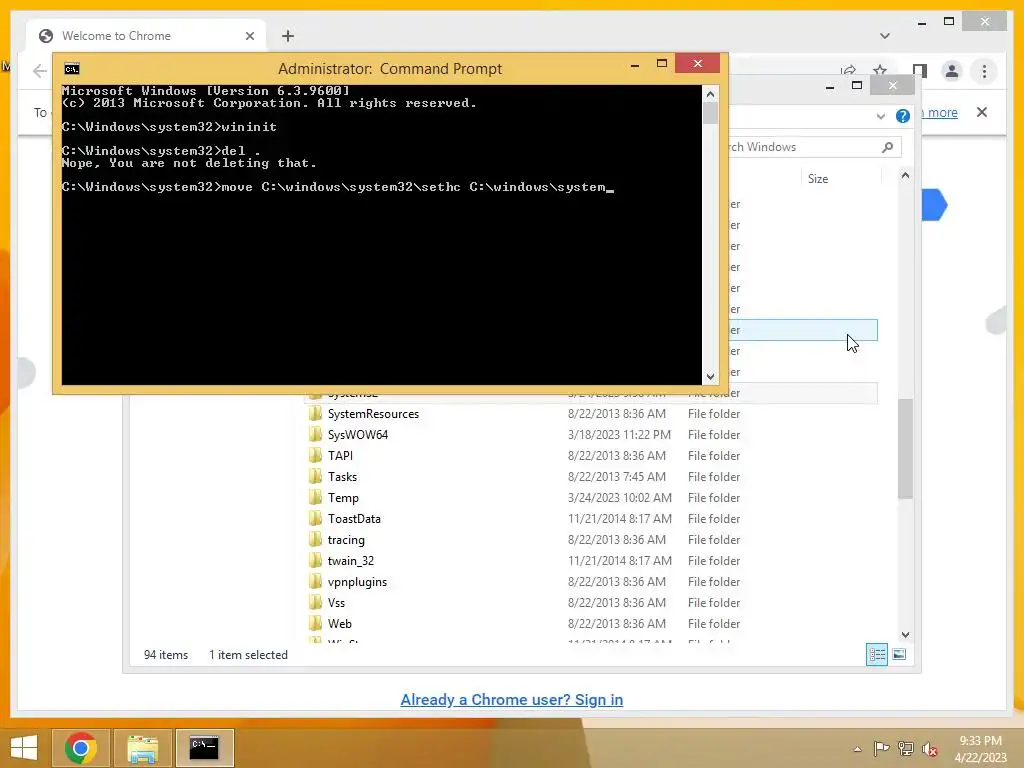Open a new Chrome tab
This screenshot has width=1024, height=768.
point(287,36)
